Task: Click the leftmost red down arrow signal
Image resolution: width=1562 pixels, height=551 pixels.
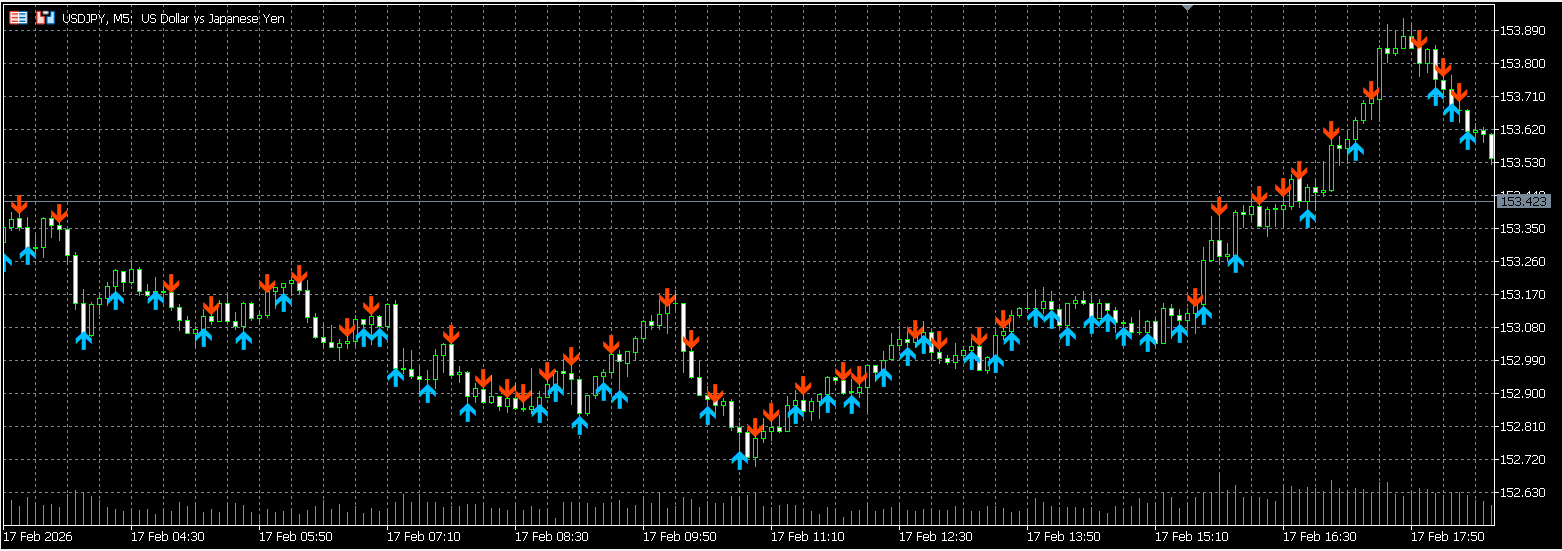Action: point(19,205)
